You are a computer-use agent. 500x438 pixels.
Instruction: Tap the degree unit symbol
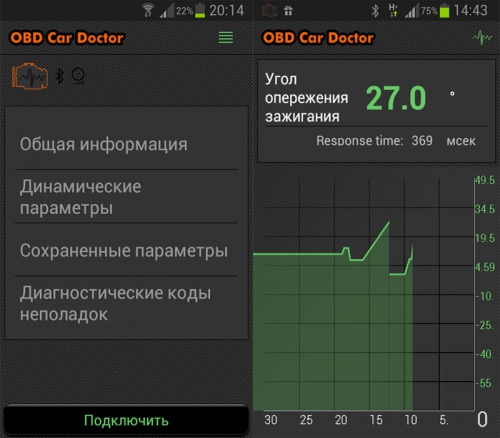tap(452, 94)
